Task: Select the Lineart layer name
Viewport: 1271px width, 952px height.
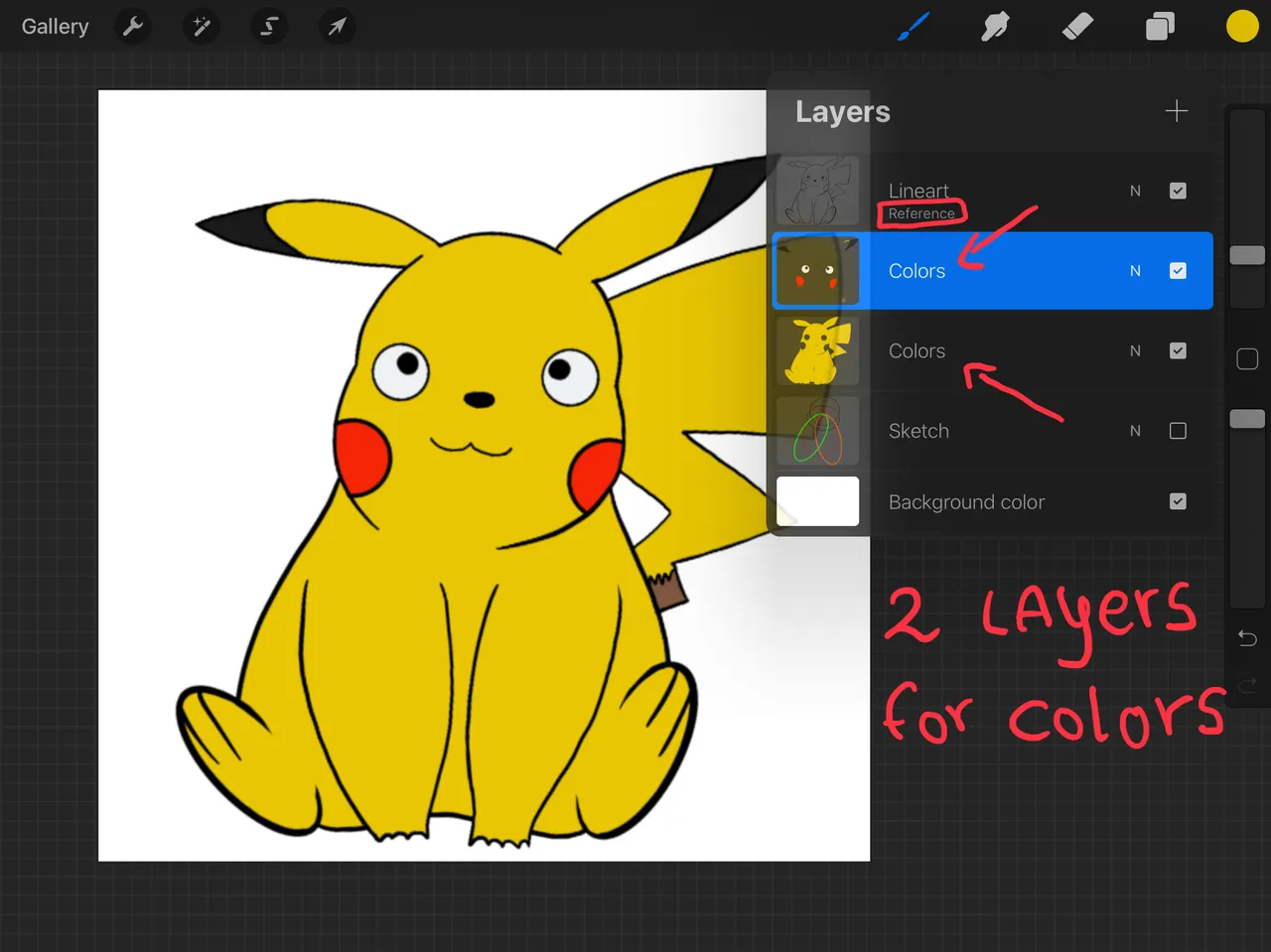Action: [918, 190]
